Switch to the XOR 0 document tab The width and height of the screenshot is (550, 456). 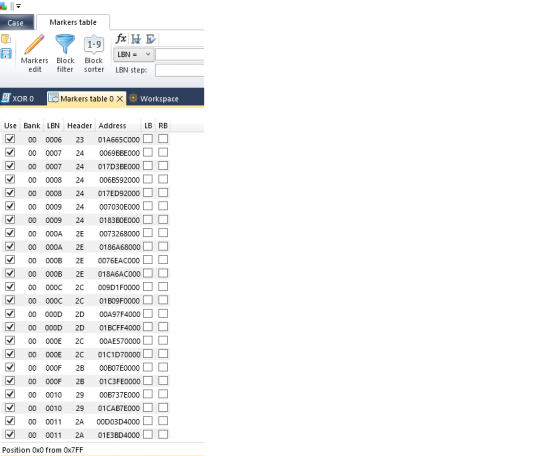tap(18, 99)
